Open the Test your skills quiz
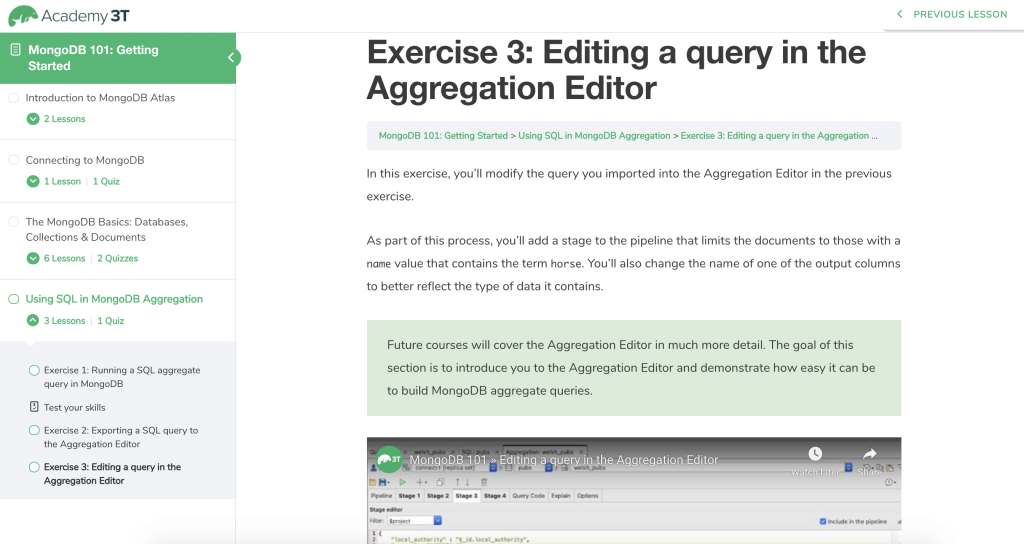The height and width of the screenshot is (544, 1024). 74,408
